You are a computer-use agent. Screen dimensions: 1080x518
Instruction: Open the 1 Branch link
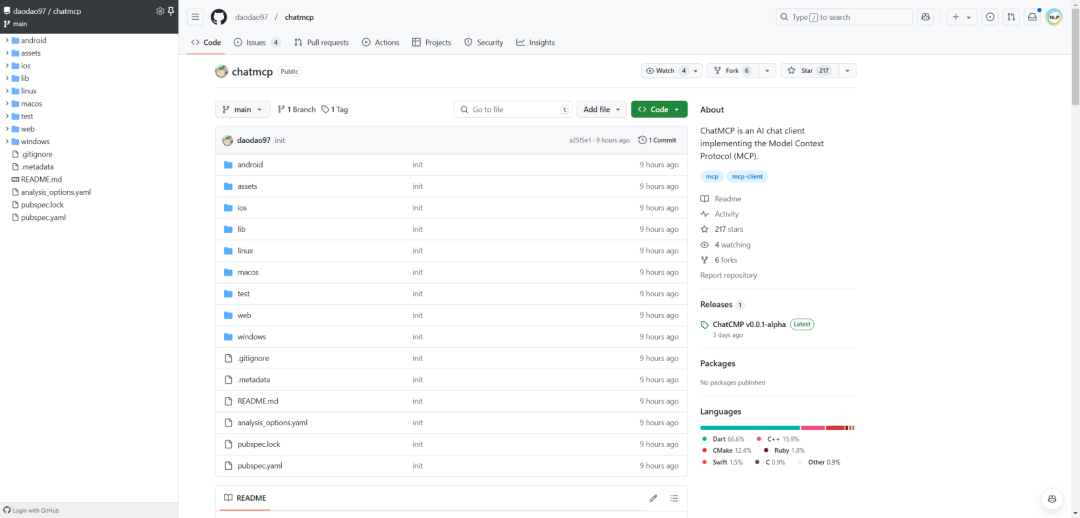[296, 110]
